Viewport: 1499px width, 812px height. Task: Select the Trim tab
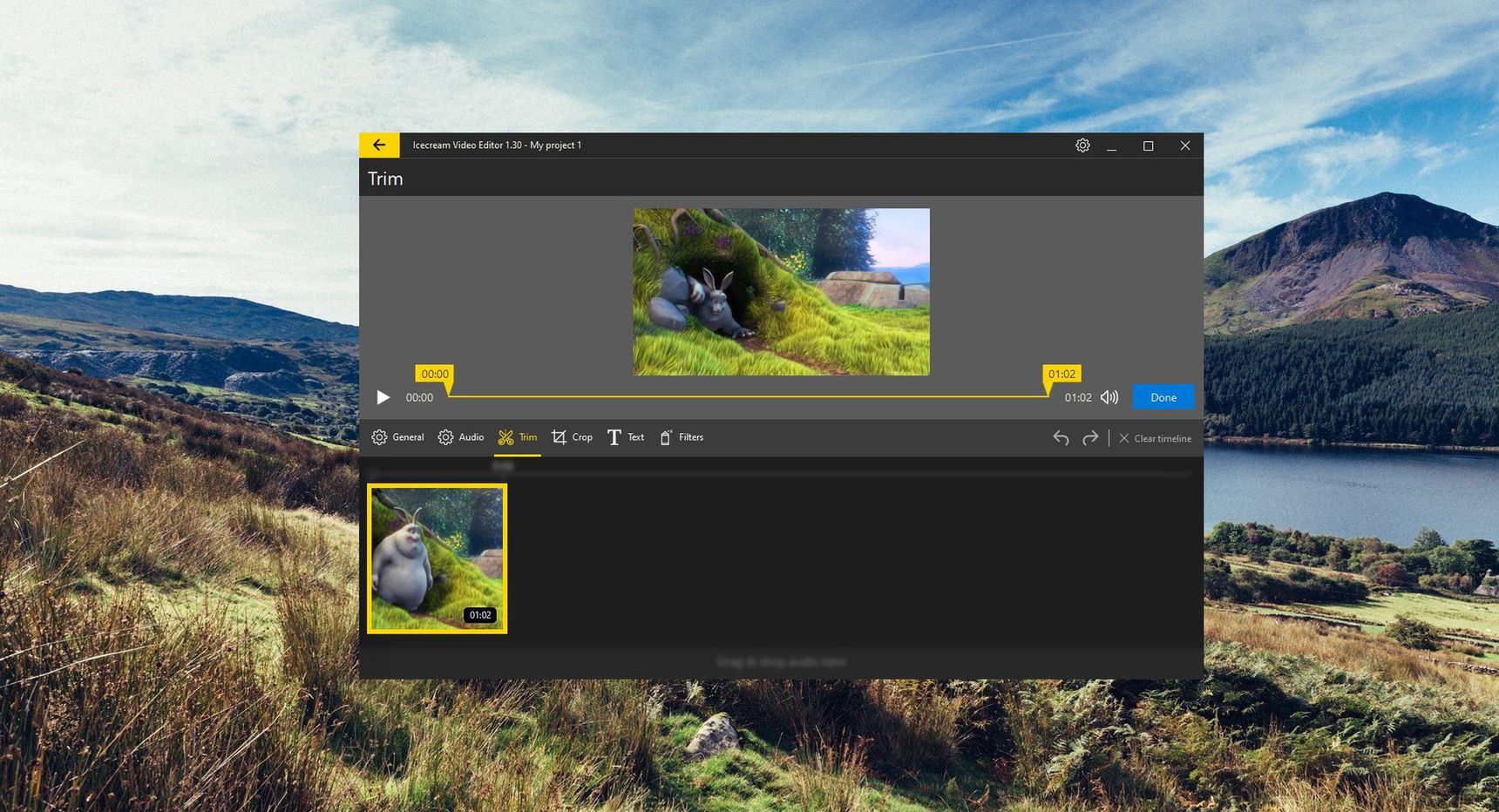[x=518, y=437]
